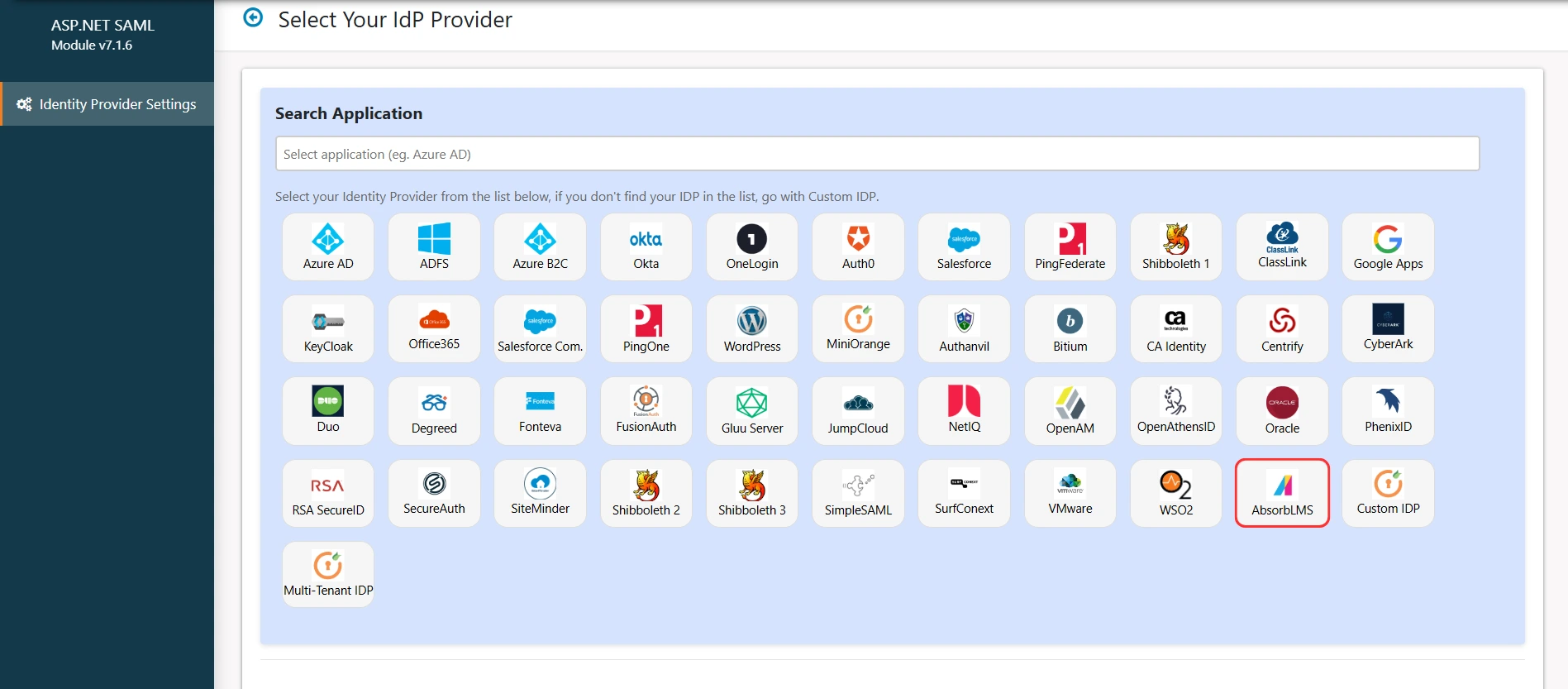Select the Azure AD provider icon

pos(328,246)
